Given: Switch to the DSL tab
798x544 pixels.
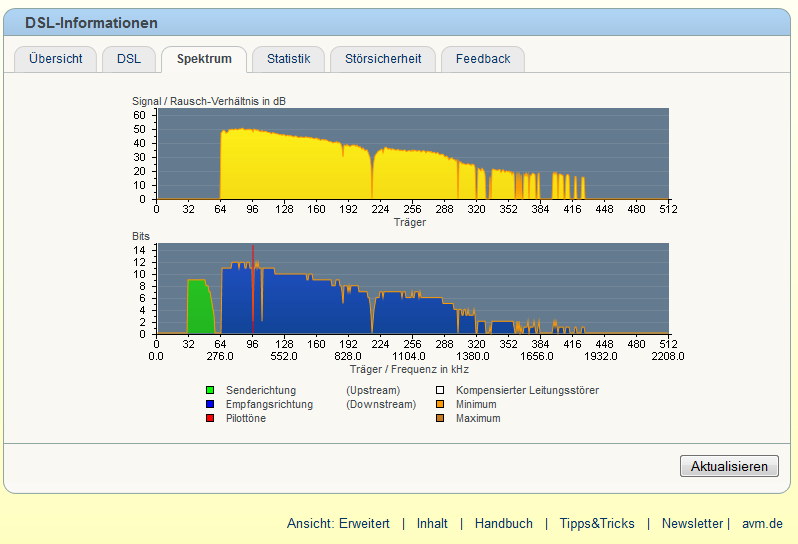Looking at the screenshot, I should point(129,59).
